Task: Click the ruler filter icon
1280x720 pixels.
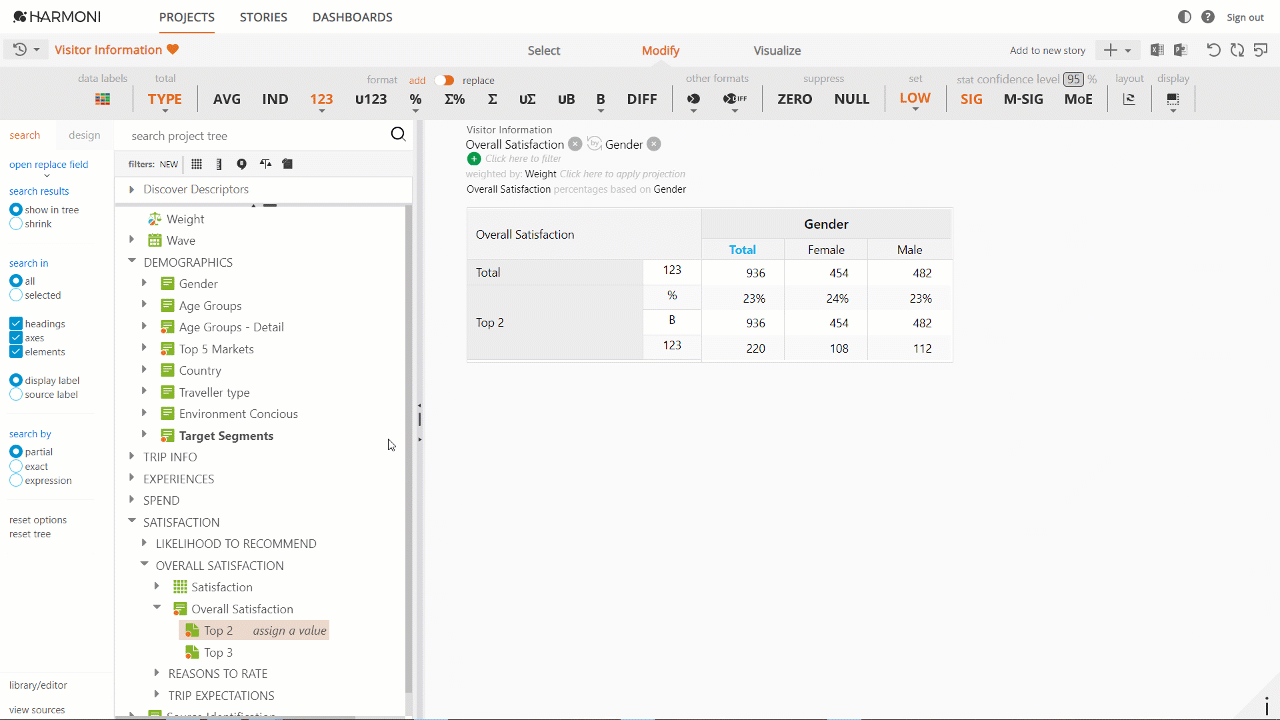Action: pos(219,164)
